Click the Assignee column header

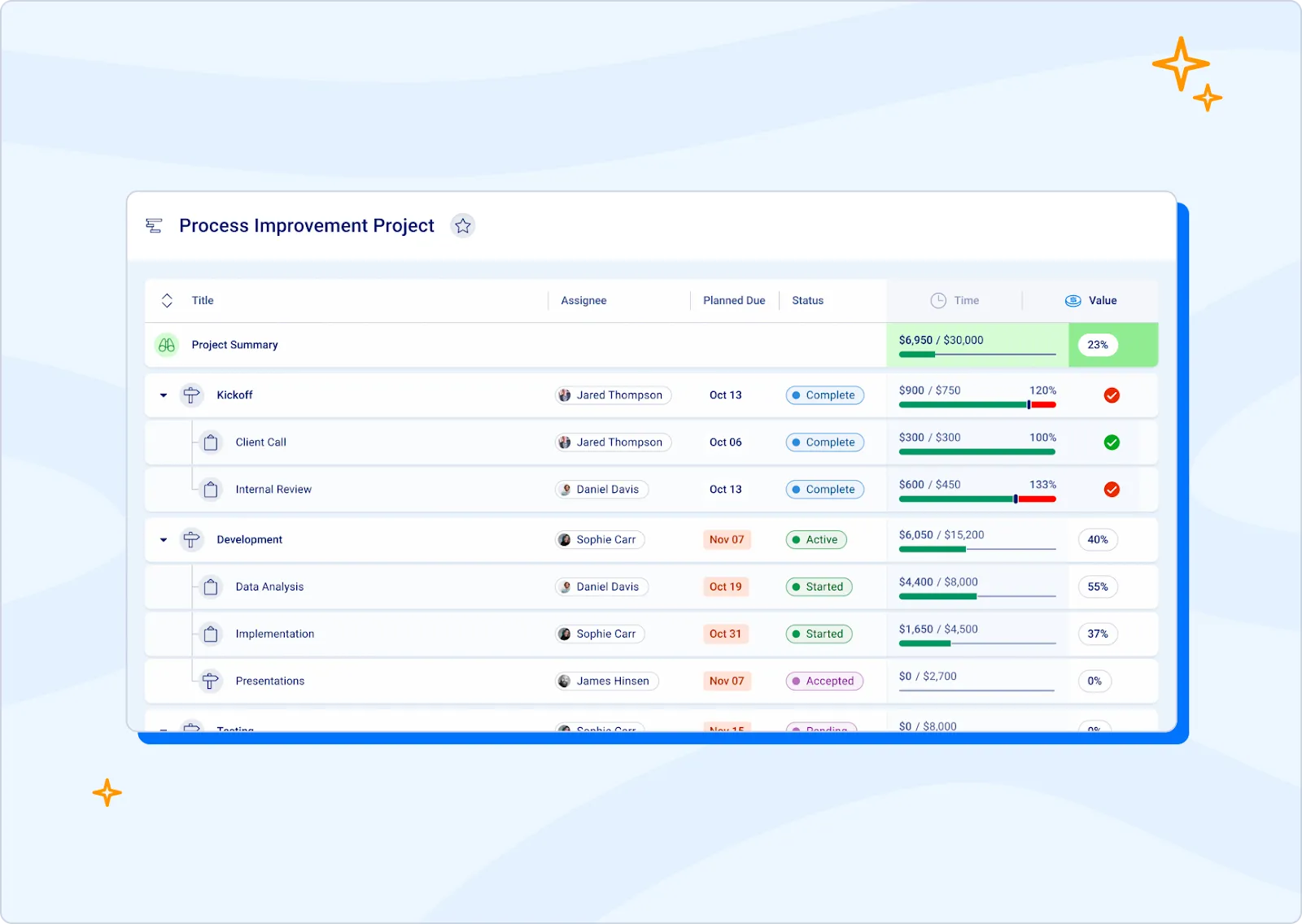(583, 300)
